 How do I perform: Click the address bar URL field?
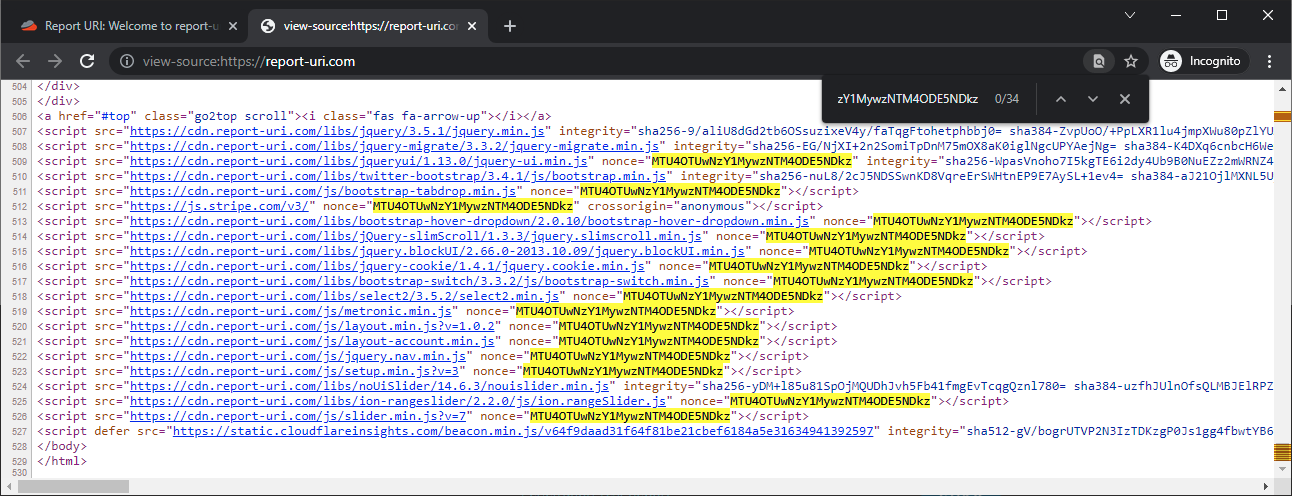(600, 61)
